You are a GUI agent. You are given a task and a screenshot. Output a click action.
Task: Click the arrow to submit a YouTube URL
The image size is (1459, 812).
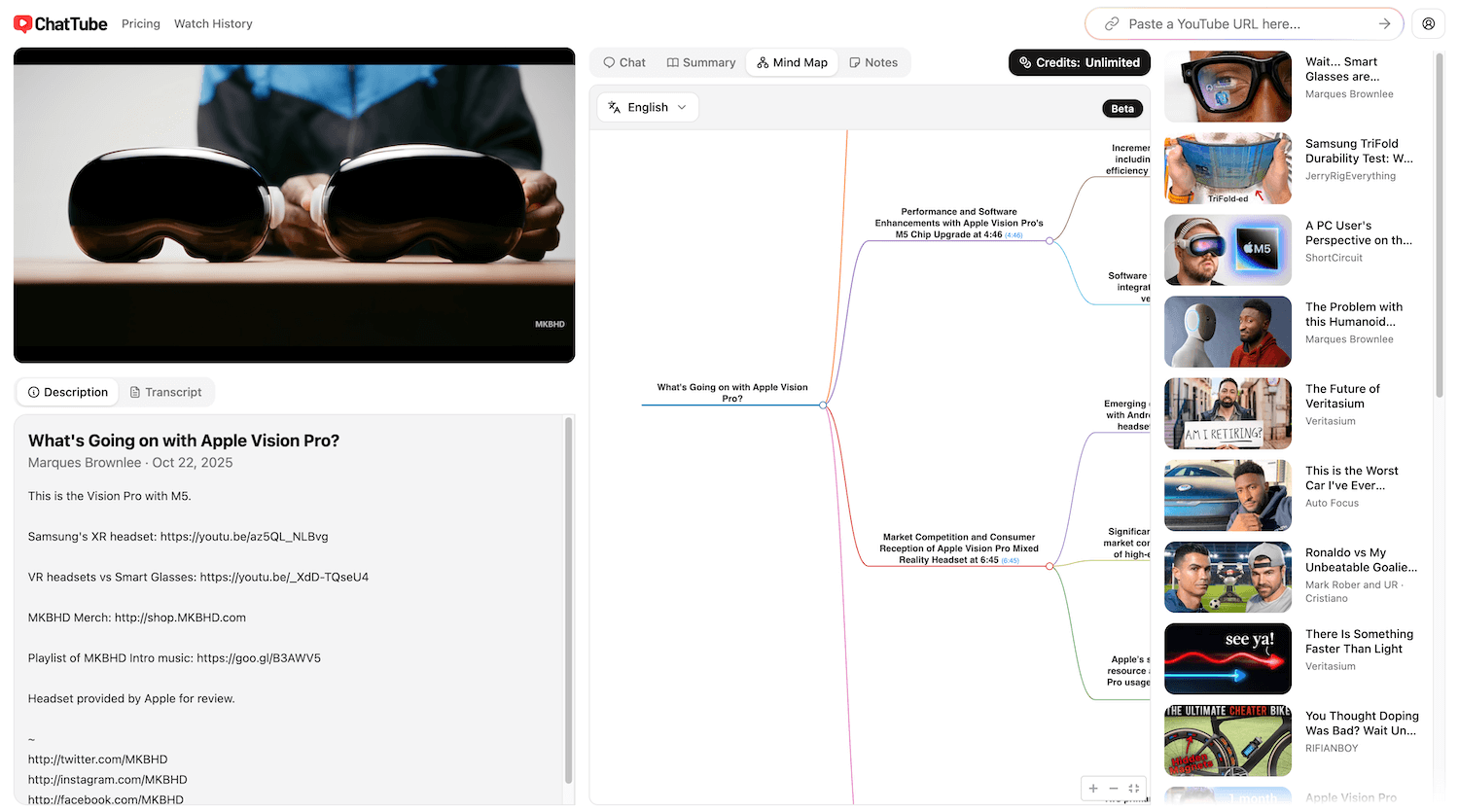tap(1386, 23)
